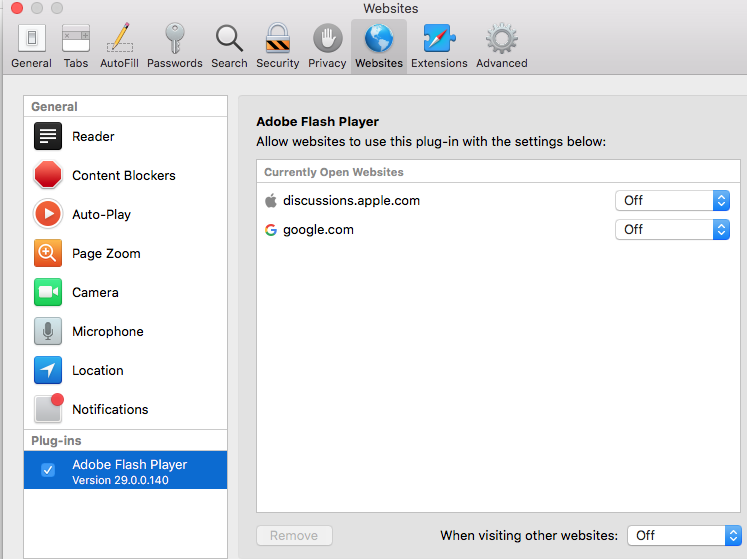This screenshot has width=747, height=559.
Task: Click the 'Version 29.0.0.140' text
Action: pos(120,480)
